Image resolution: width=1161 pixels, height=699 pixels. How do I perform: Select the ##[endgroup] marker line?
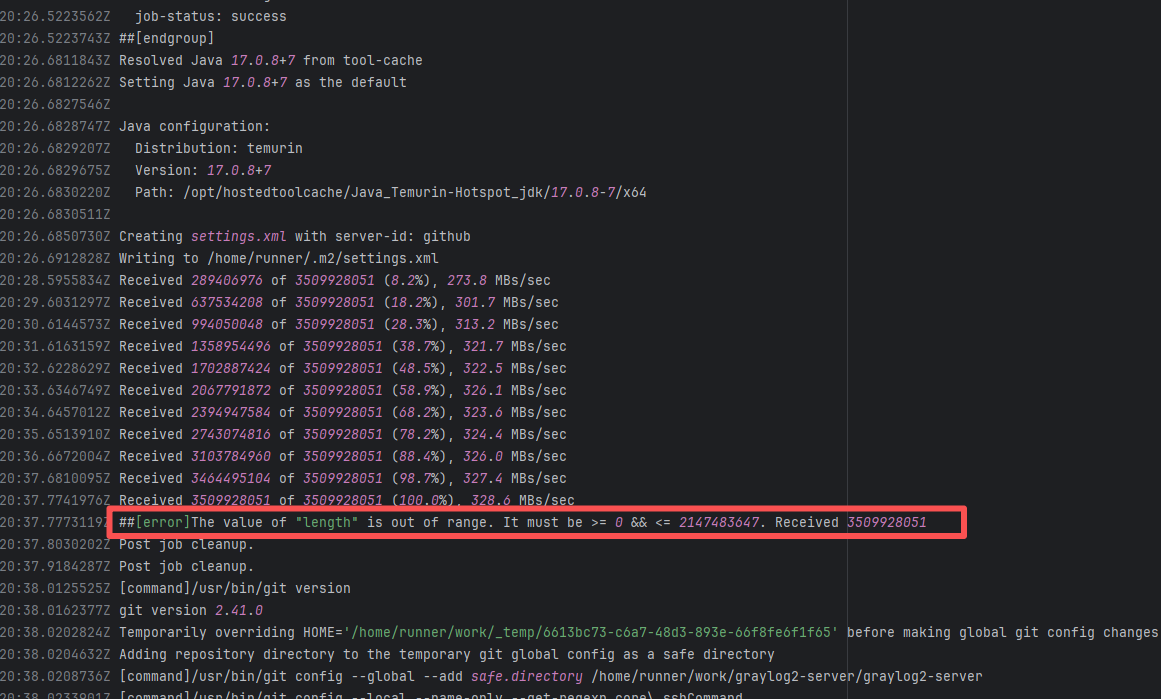[x=166, y=38]
